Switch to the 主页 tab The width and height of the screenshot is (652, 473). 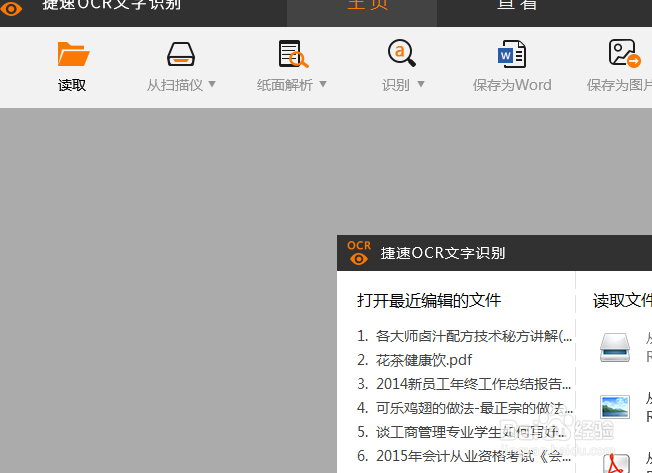pos(362,12)
